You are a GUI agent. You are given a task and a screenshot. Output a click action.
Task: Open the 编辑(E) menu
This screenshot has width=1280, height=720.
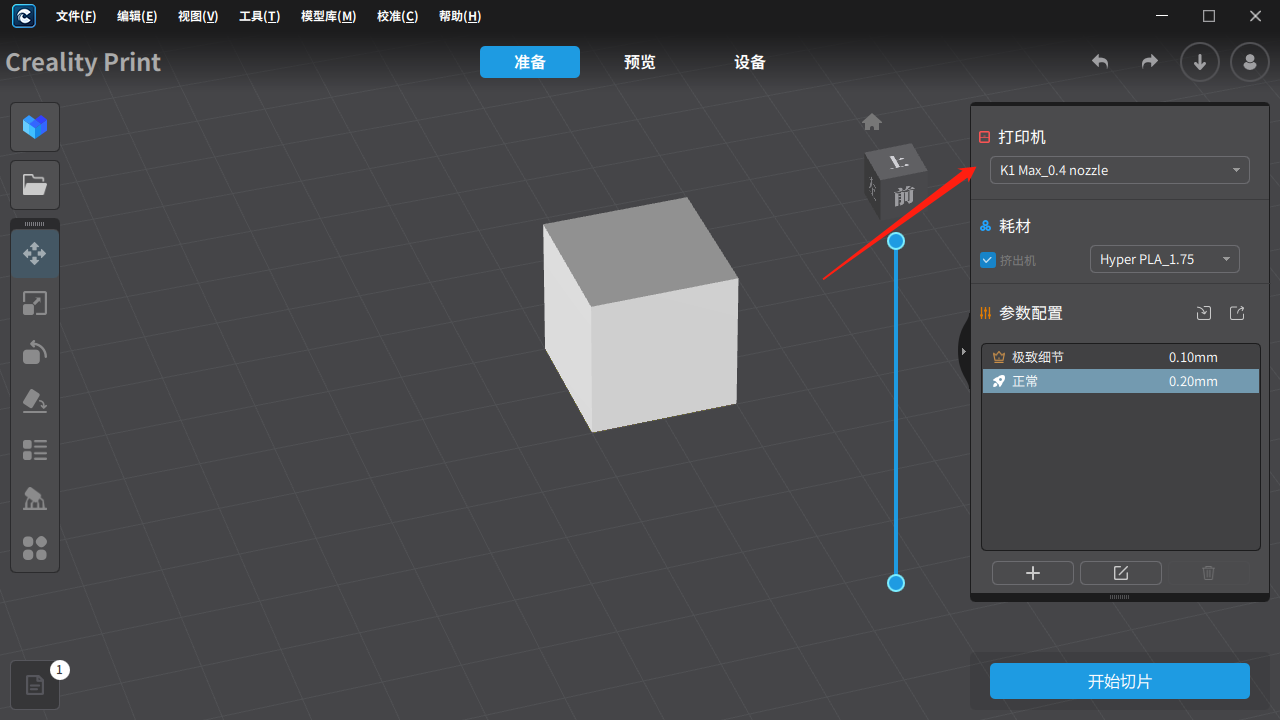click(137, 17)
